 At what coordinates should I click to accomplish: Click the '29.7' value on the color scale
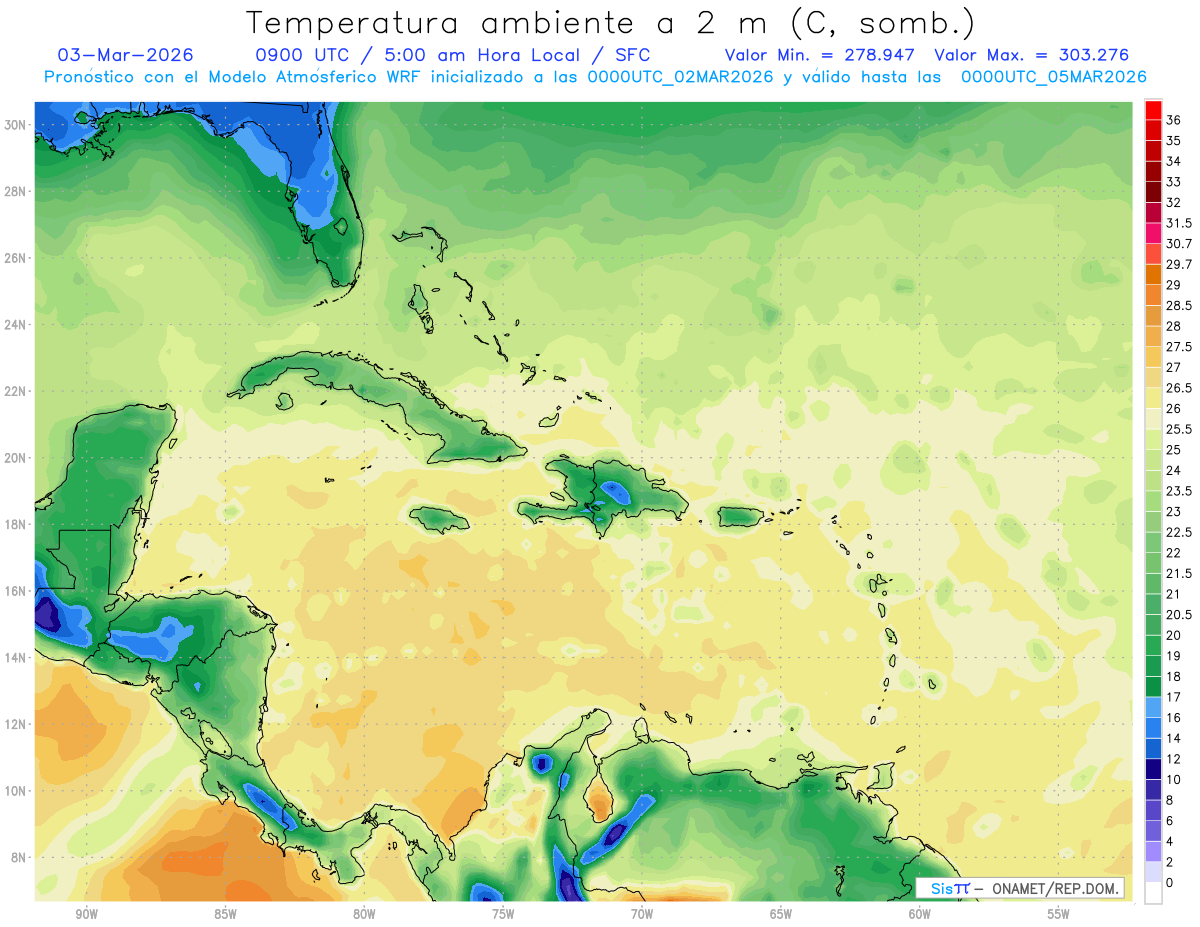tap(1178, 265)
